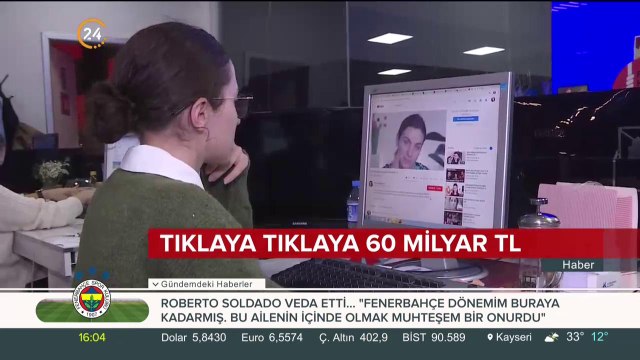Click the 24 channel logo
The height and width of the screenshot is (360, 640).
91,34
